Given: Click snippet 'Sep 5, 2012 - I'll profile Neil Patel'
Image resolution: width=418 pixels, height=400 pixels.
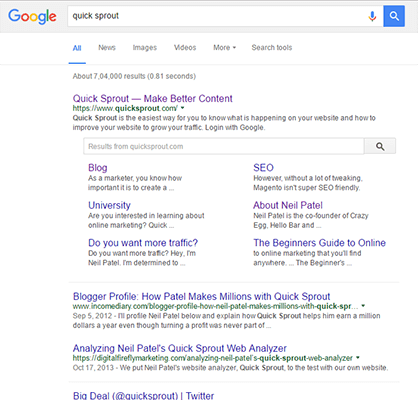Looking at the screenshot, I should (x=226, y=320).
